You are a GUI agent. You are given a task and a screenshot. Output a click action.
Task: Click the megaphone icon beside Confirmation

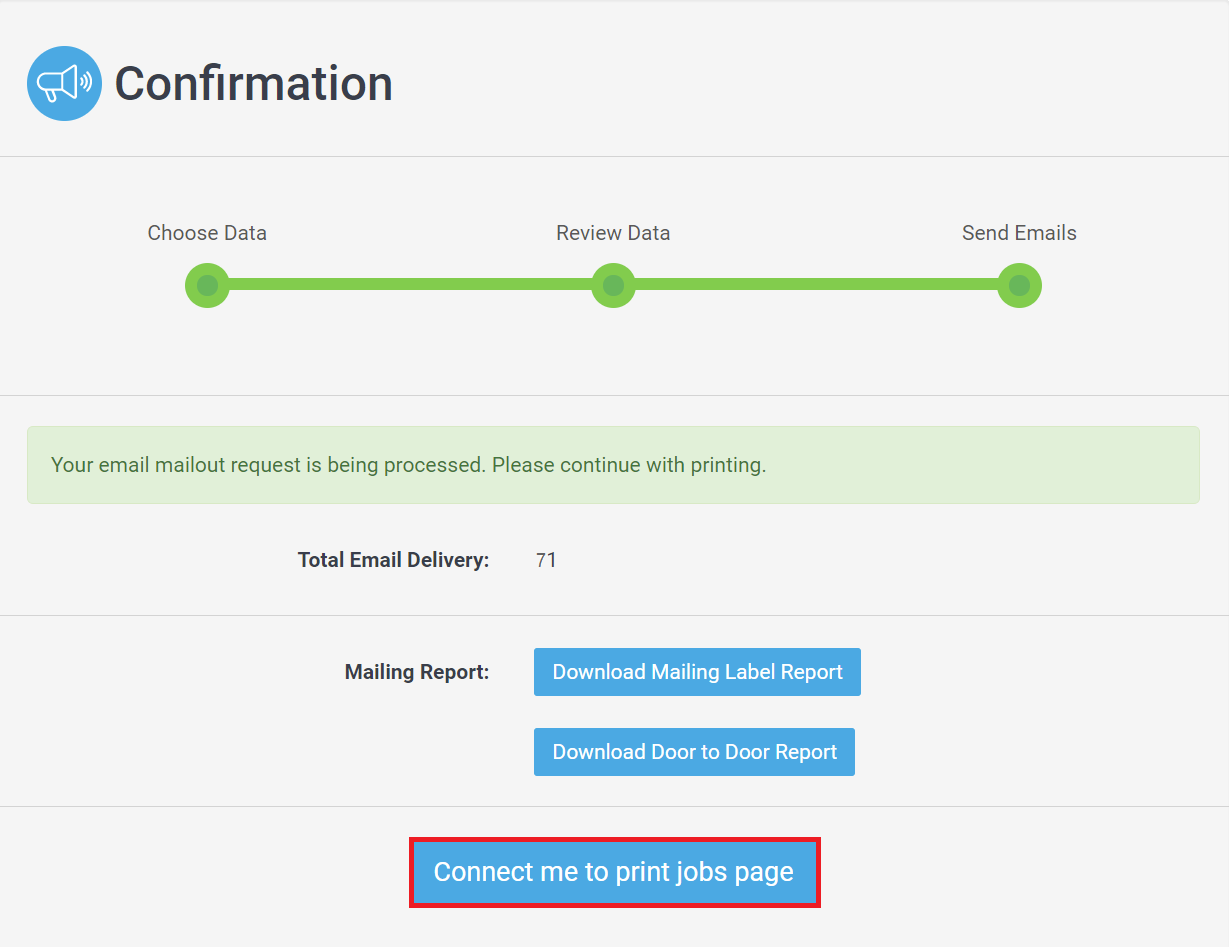[64, 83]
